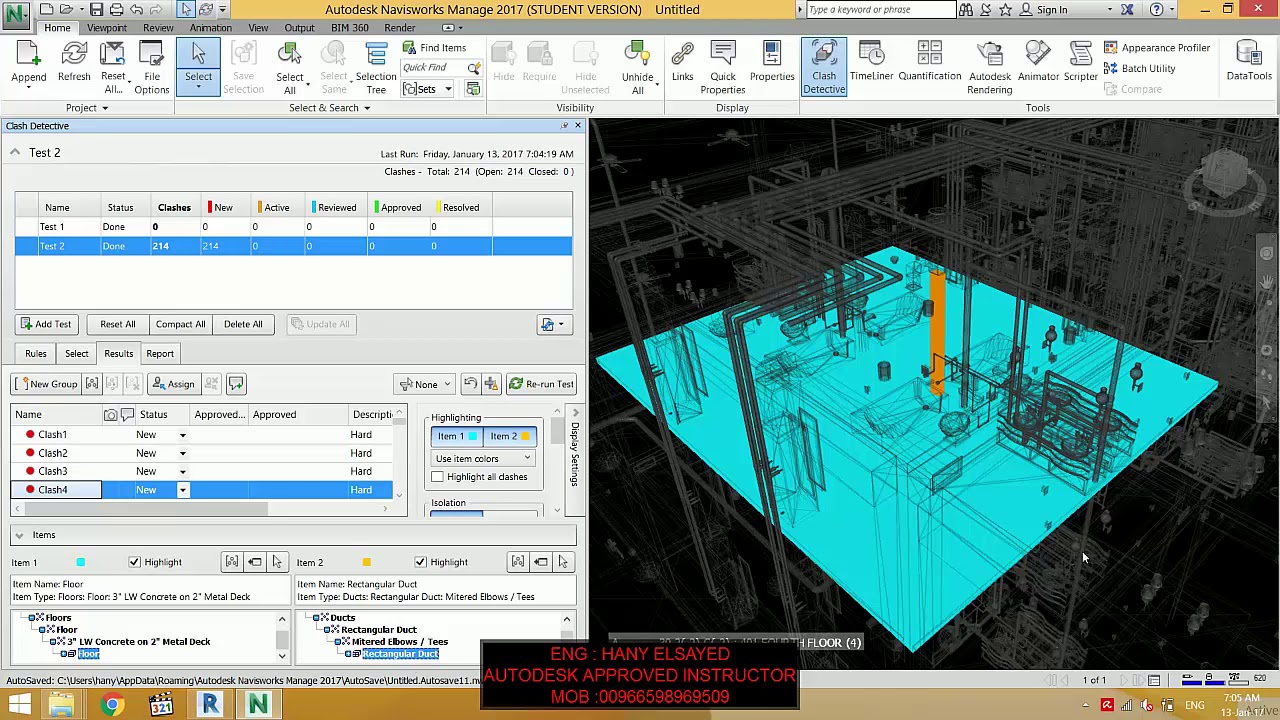Click the Item 1 Select-in-scene arrow icon
The image size is (1280, 720).
[x=277, y=562]
